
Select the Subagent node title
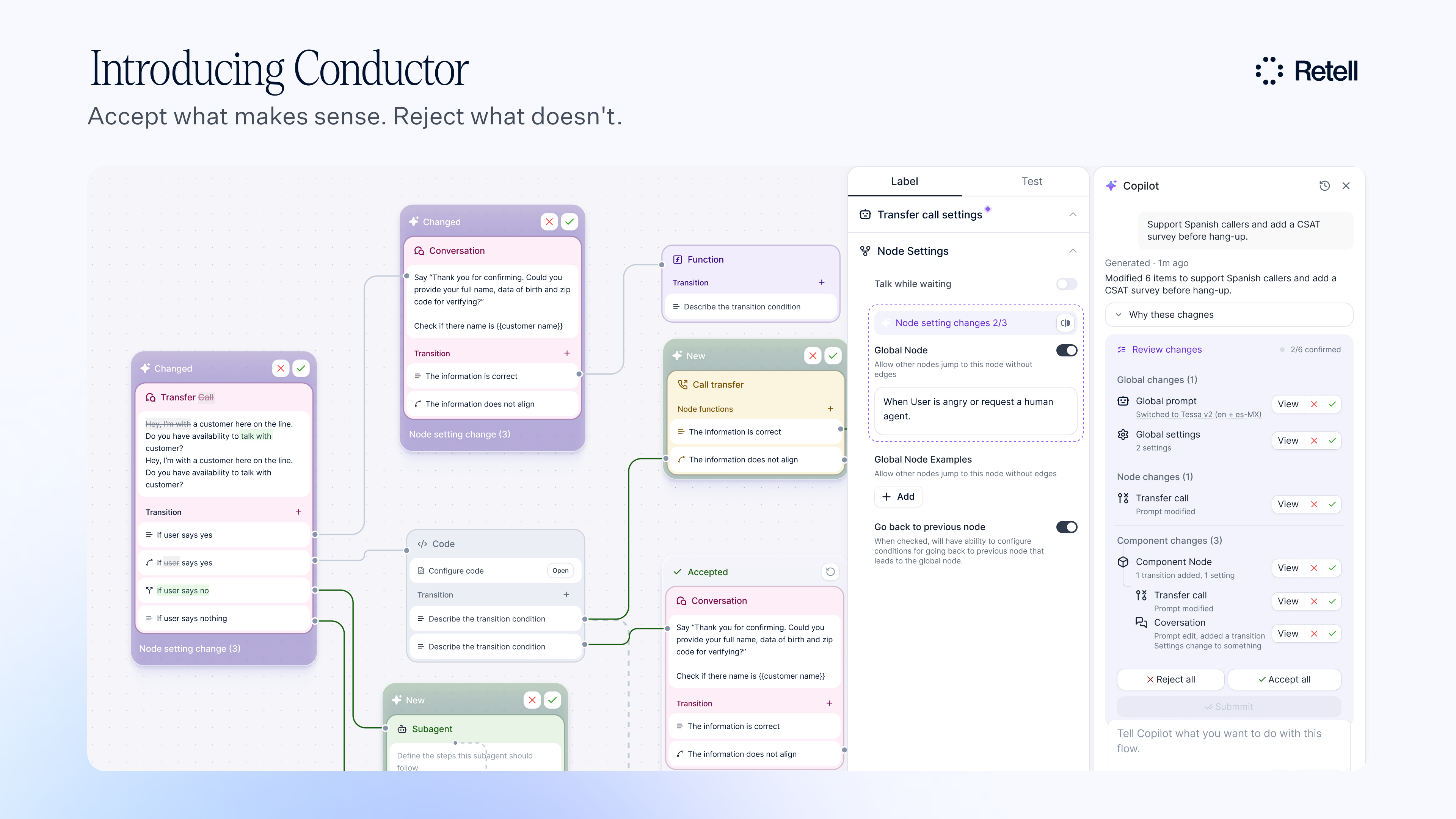click(x=432, y=729)
